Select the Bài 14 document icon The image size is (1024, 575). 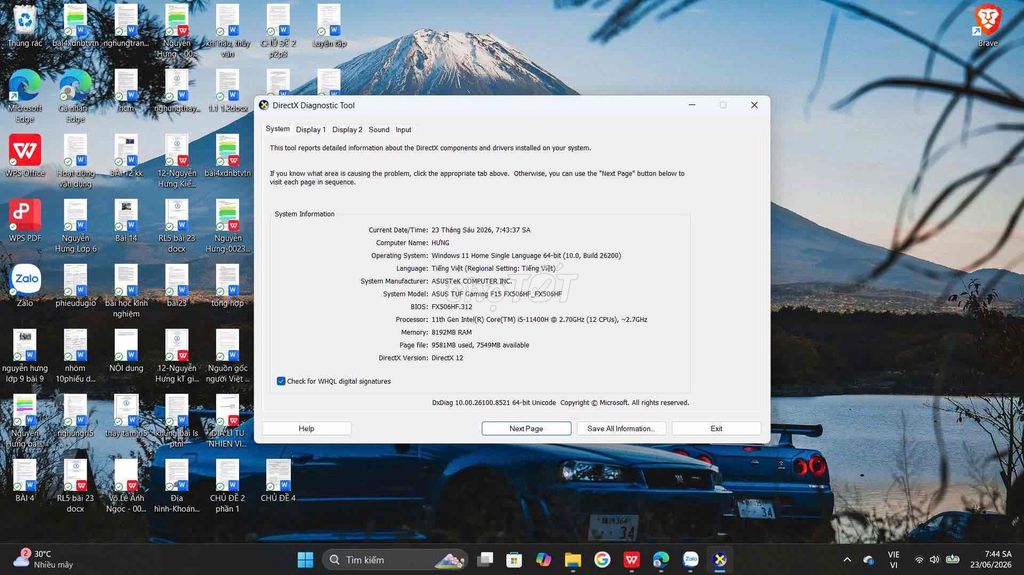pos(126,221)
